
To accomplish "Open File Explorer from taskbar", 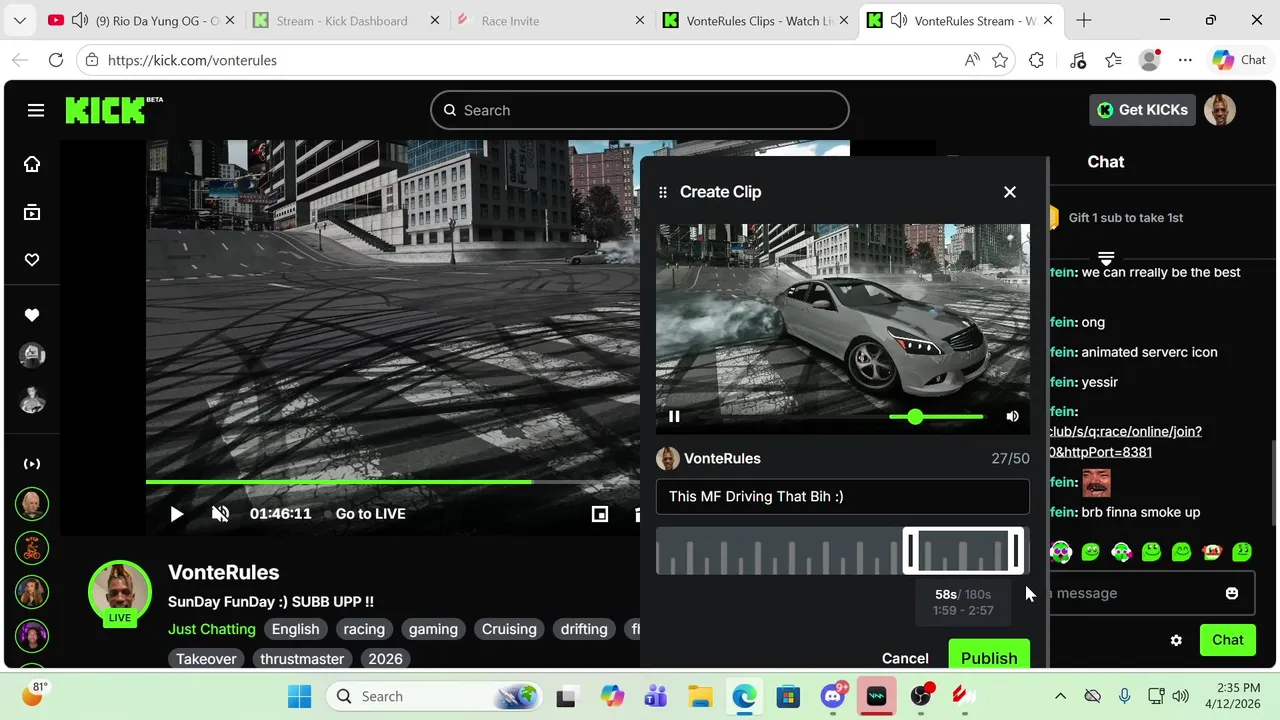I will coord(699,696).
